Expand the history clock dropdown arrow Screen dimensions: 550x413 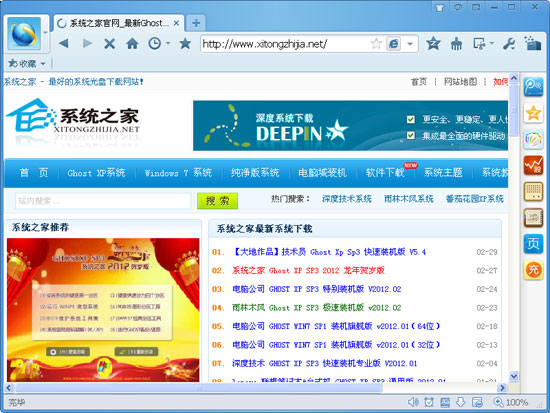[x=168, y=44]
